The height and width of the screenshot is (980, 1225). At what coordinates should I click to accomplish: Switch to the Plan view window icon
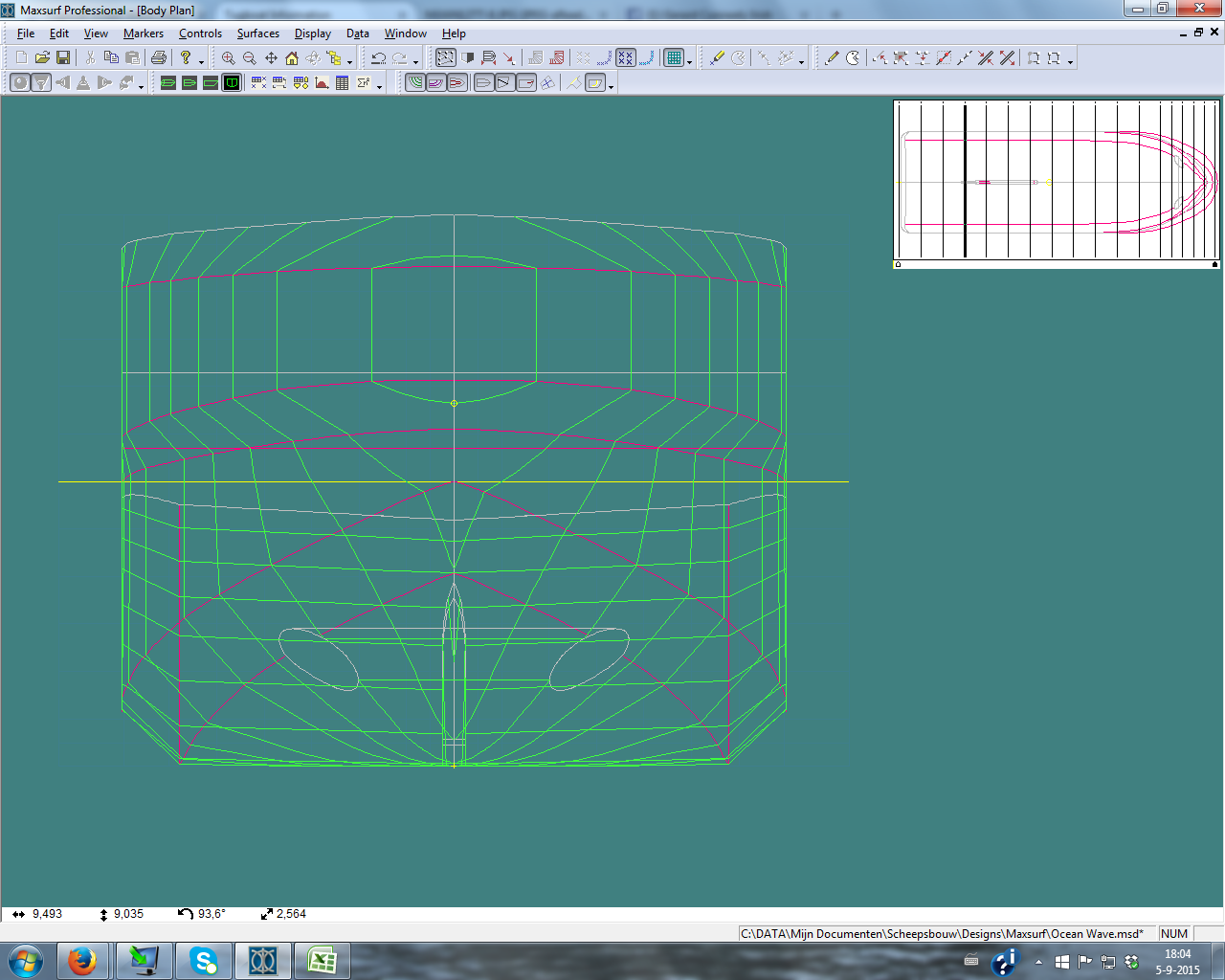189,83
